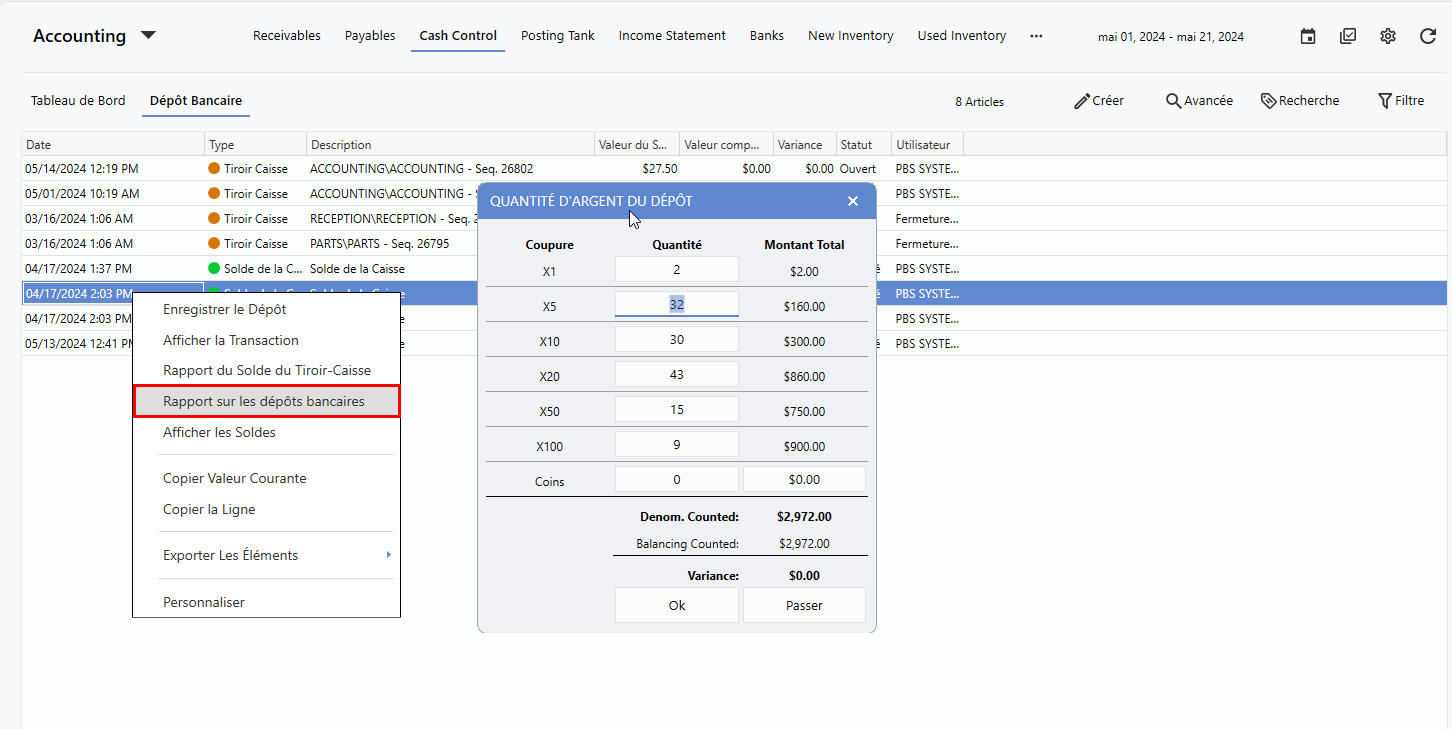Sort by the Date column header
This screenshot has height=729, width=1452.
[112, 145]
